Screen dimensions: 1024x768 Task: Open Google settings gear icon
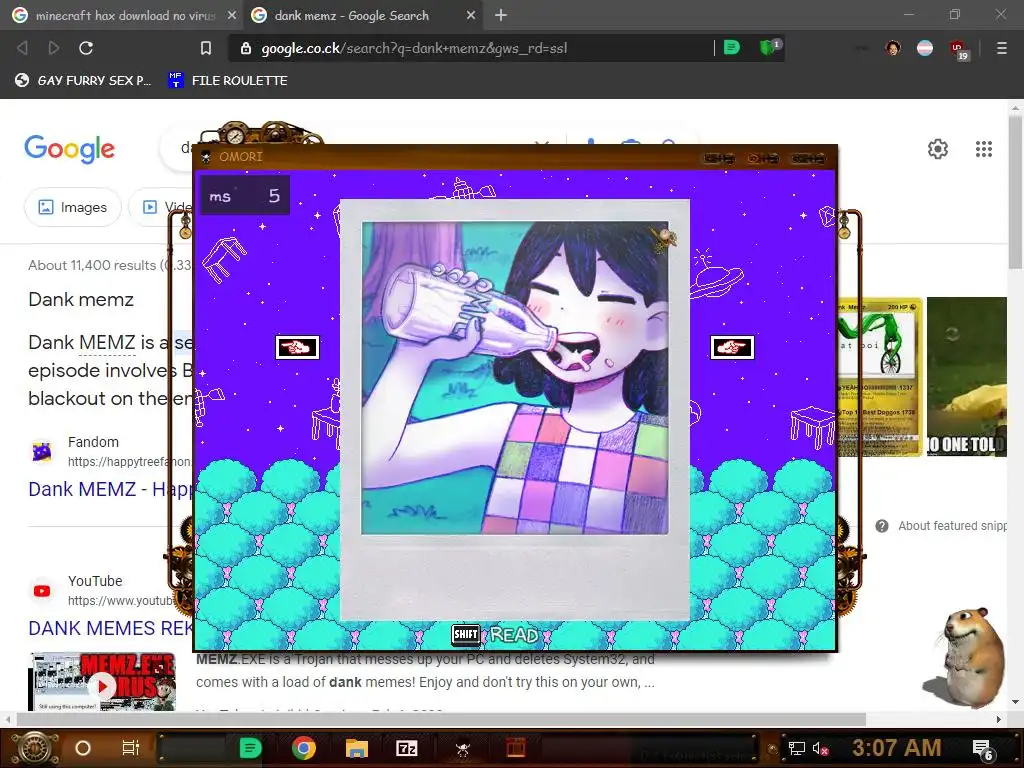[x=938, y=149]
